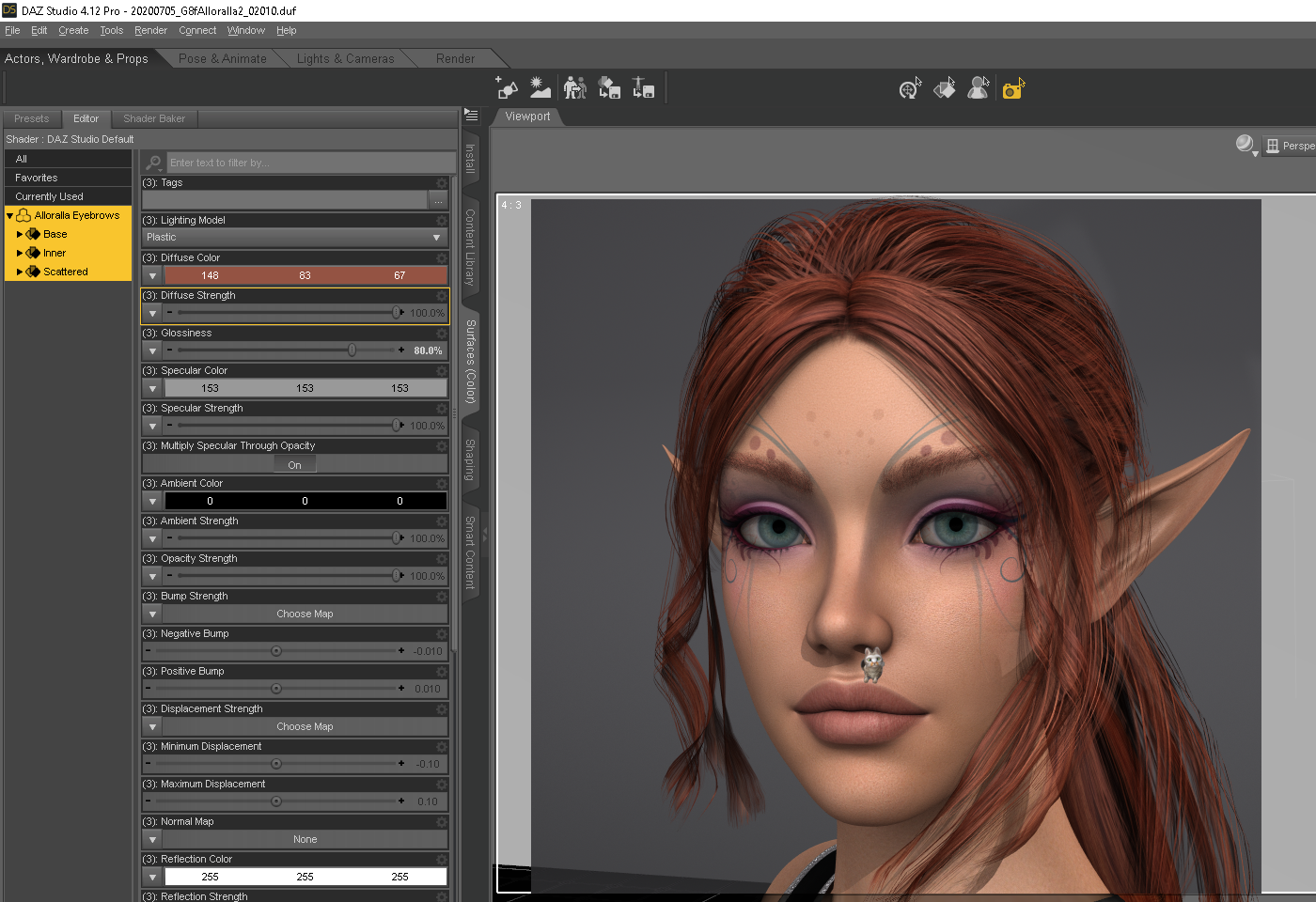
Task: Switch to the Pose & Animate activity tab
Action: pos(223,58)
